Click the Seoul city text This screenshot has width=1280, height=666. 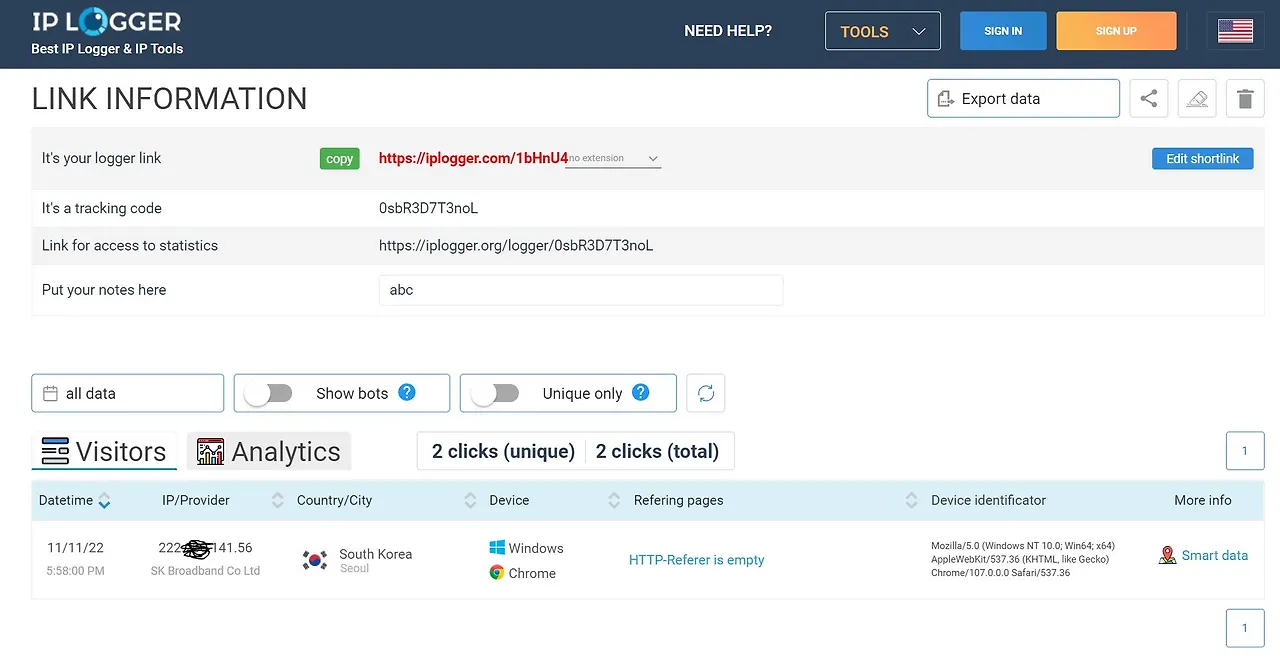[x=354, y=568]
